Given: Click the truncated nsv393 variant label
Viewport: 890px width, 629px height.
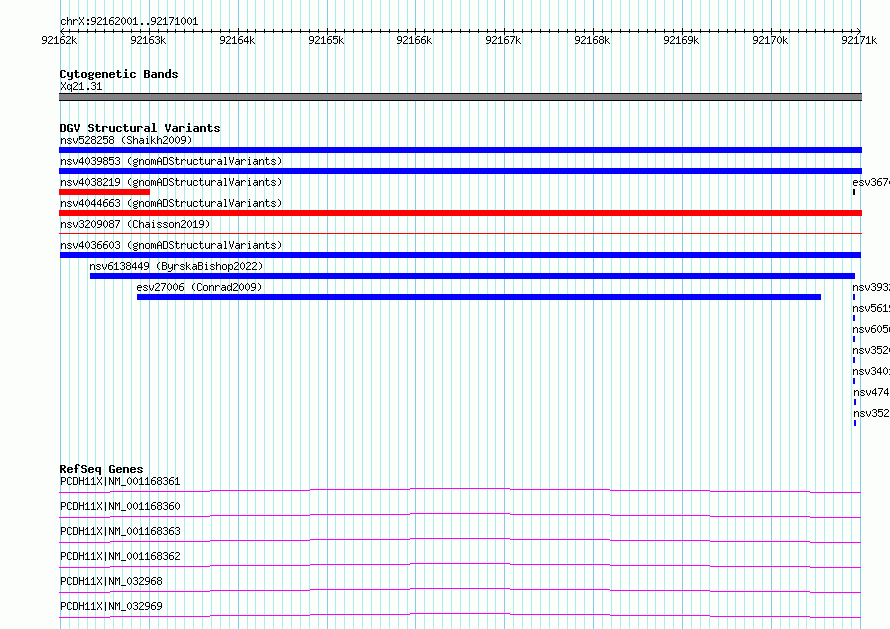Looking at the screenshot, I should [x=871, y=287].
